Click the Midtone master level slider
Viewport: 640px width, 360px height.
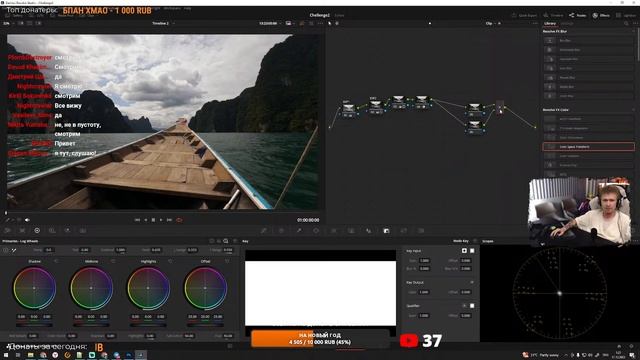pos(91,325)
